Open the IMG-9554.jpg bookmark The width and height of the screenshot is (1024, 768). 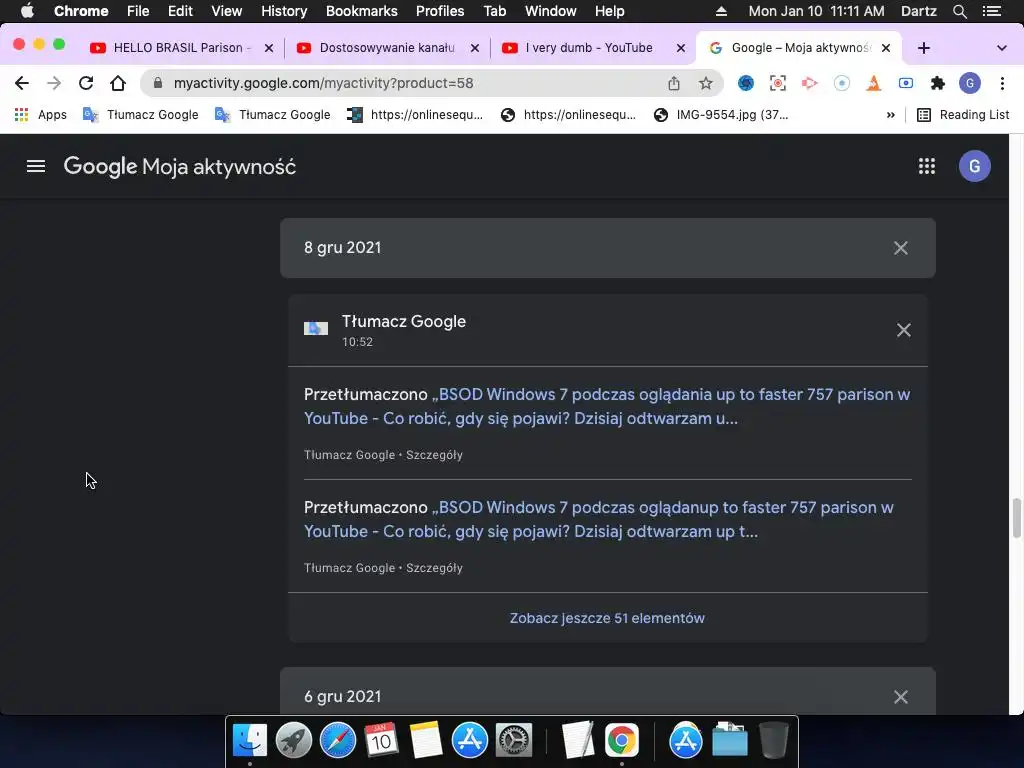click(x=721, y=115)
